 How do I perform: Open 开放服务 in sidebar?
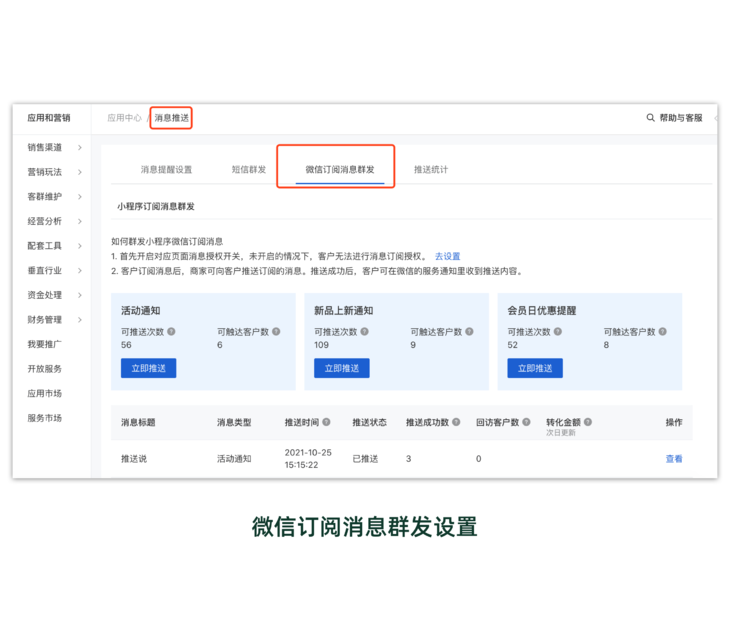tap(44, 369)
